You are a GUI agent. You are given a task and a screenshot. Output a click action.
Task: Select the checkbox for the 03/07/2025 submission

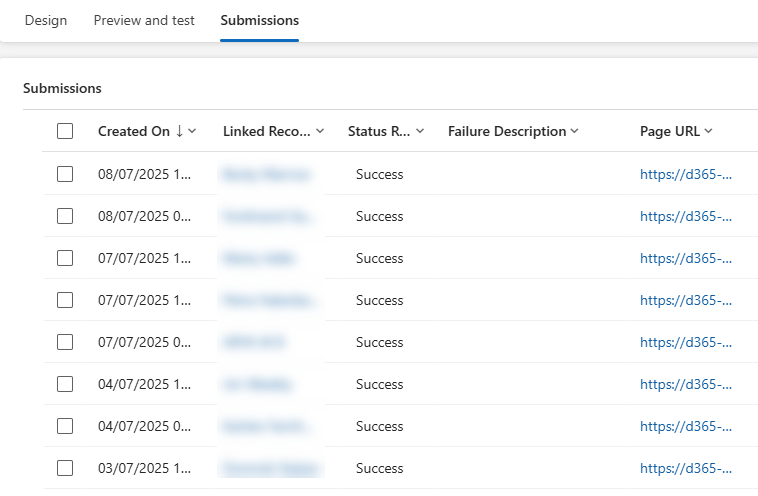pyautogui.click(x=65, y=468)
